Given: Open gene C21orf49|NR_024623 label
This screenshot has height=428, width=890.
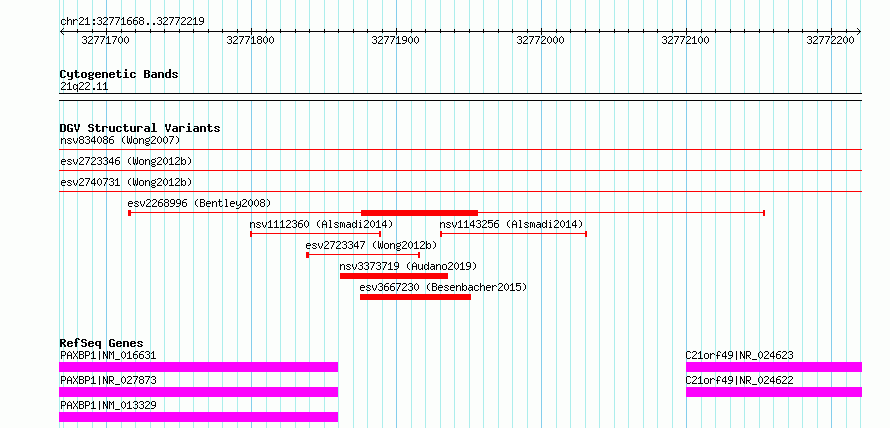Looking at the screenshot, I should click(740, 356).
